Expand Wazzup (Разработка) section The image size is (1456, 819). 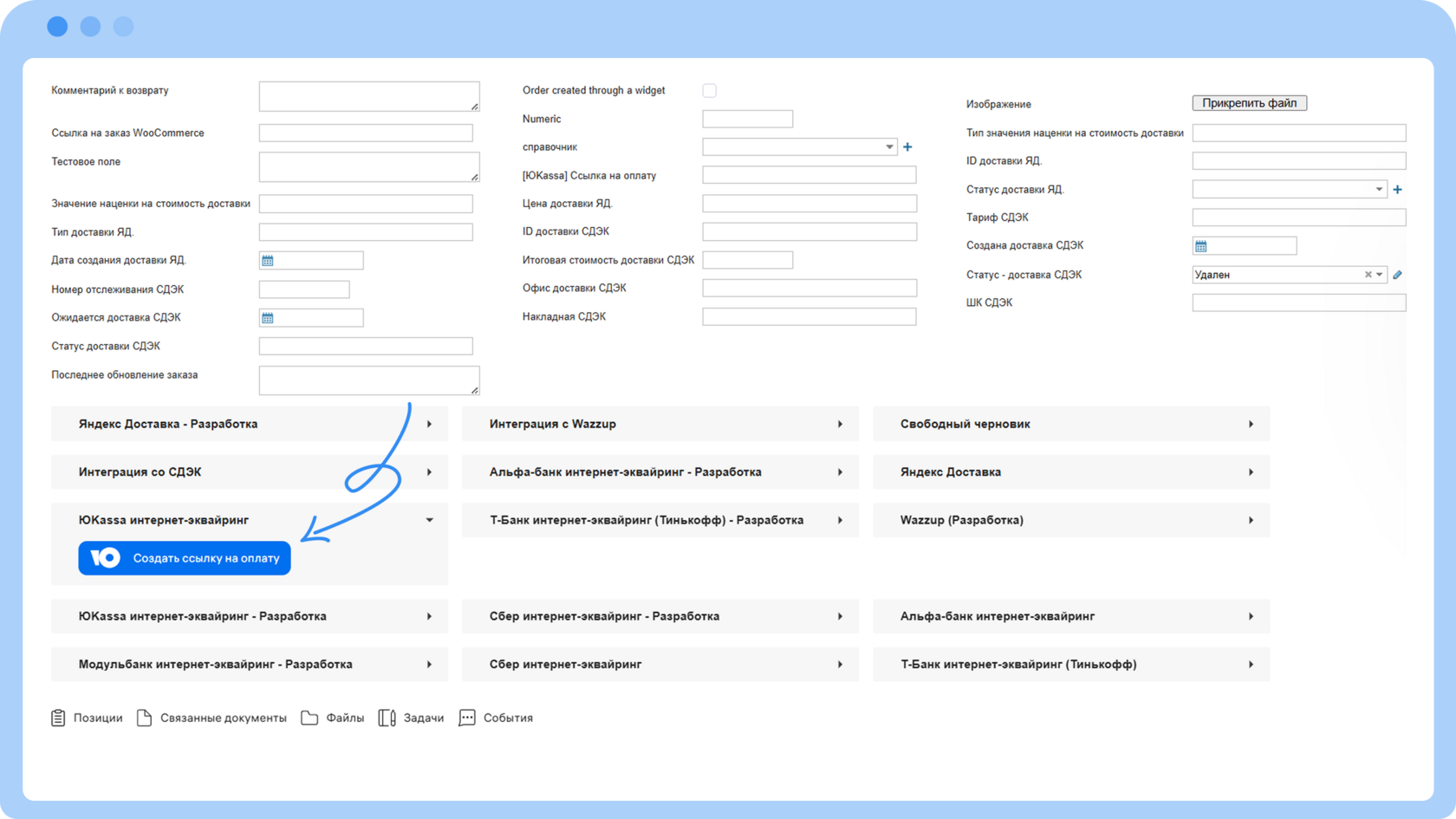click(x=1071, y=520)
